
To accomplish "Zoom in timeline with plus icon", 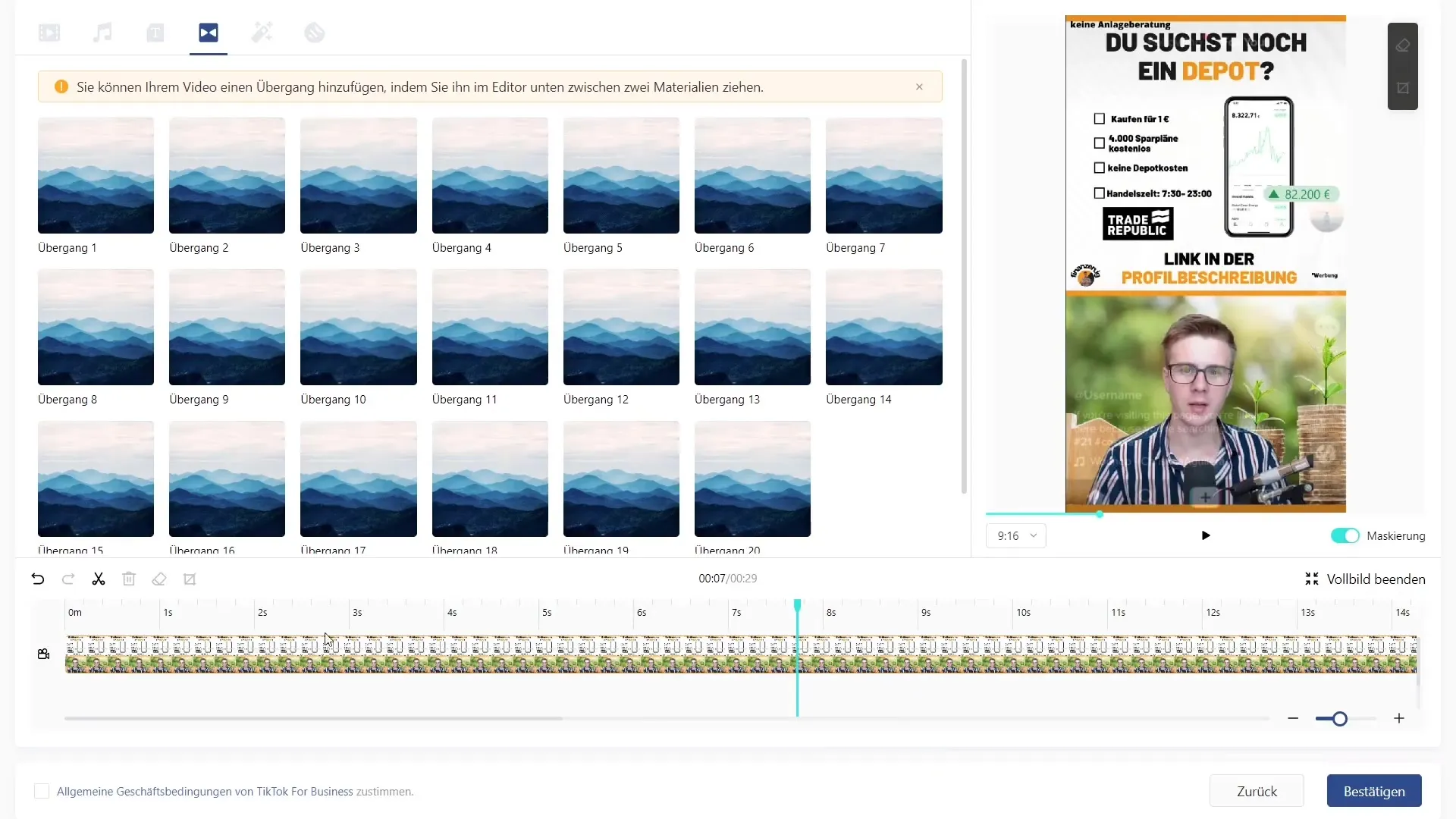I will (1399, 718).
